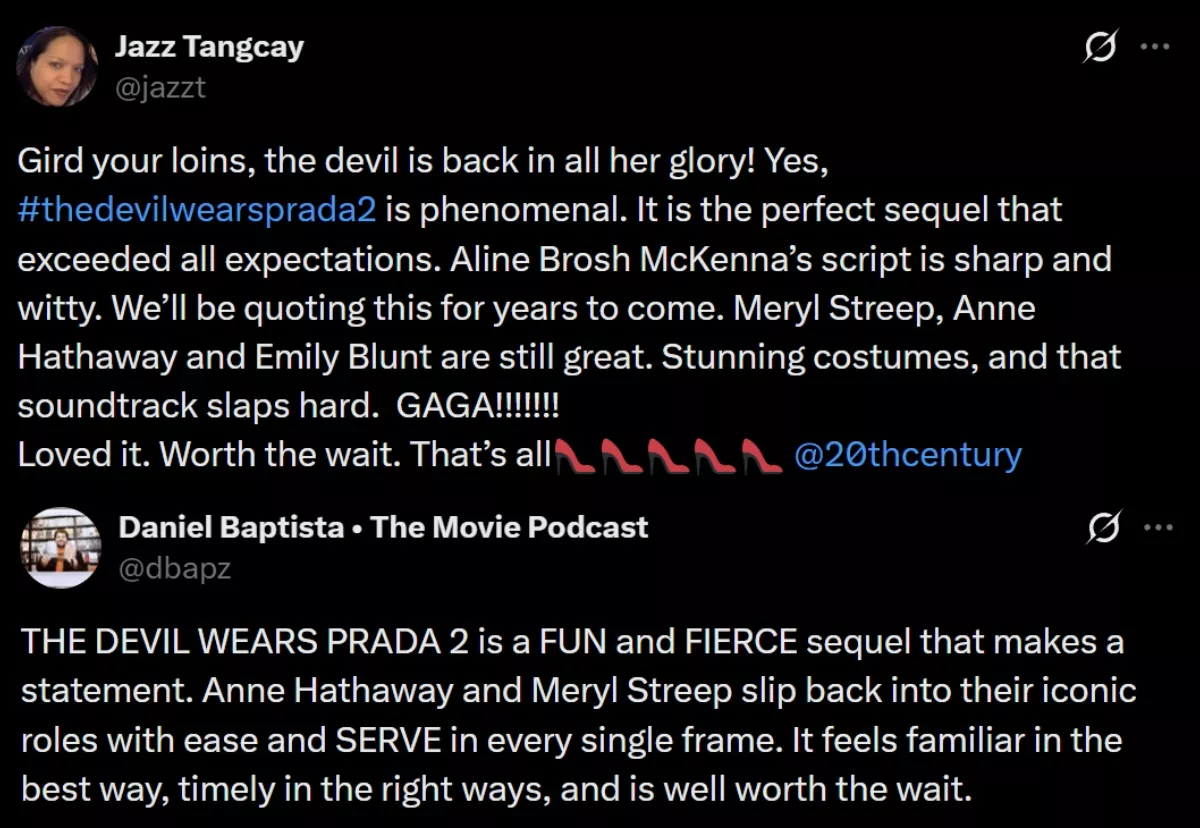The image size is (1200, 828).
Task: Click the @jazzt handle
Action: [160, 88]
